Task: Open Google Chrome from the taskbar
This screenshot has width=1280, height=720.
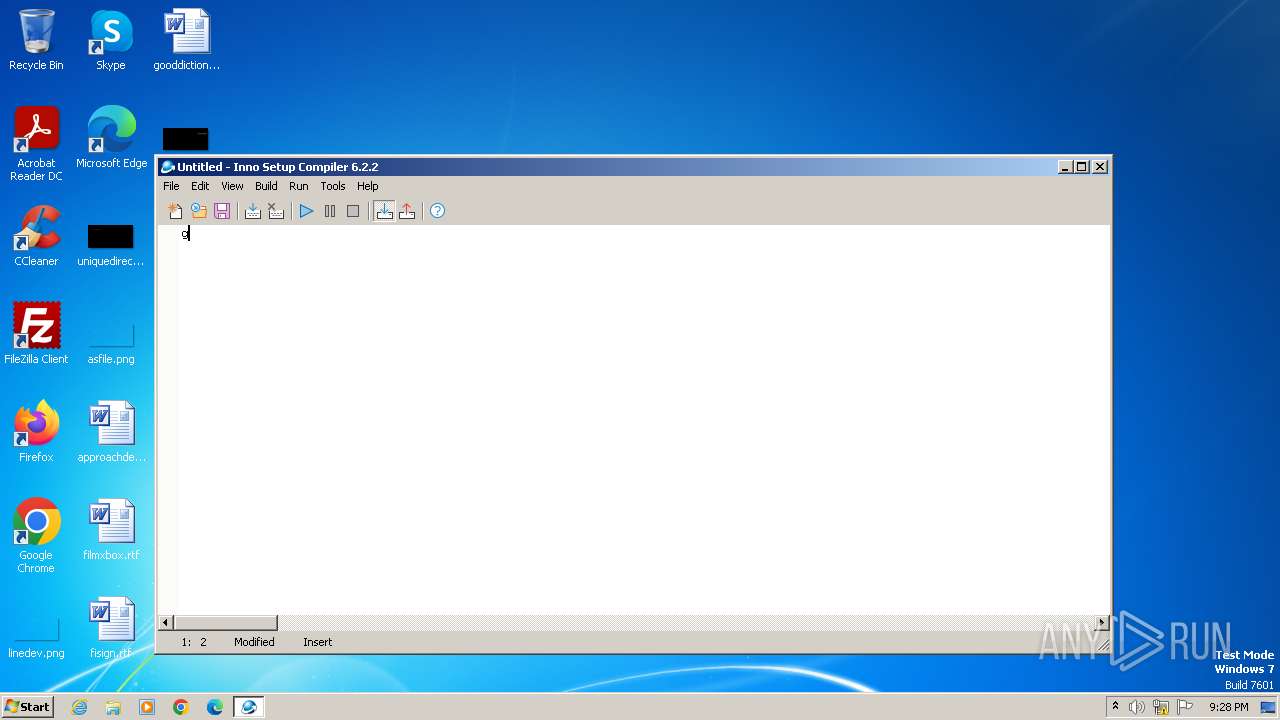Action: (181, 707)
